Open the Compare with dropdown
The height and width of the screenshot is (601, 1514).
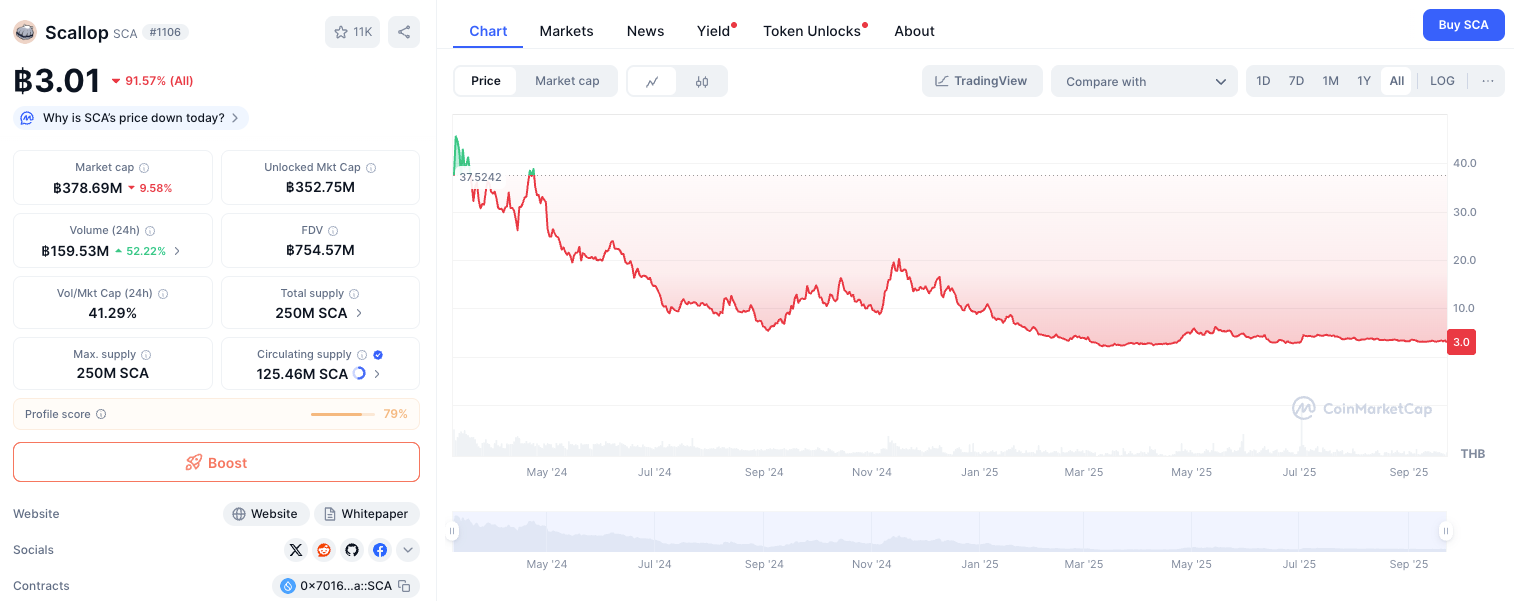1145,81
